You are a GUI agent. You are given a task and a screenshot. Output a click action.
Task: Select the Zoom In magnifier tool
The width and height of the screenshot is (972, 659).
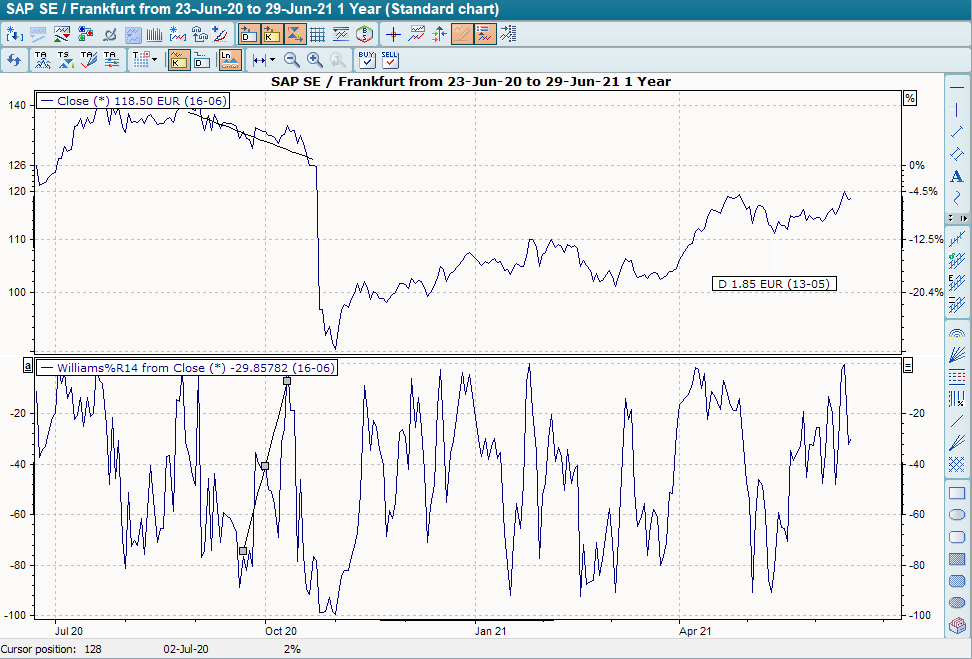[315, 60]
